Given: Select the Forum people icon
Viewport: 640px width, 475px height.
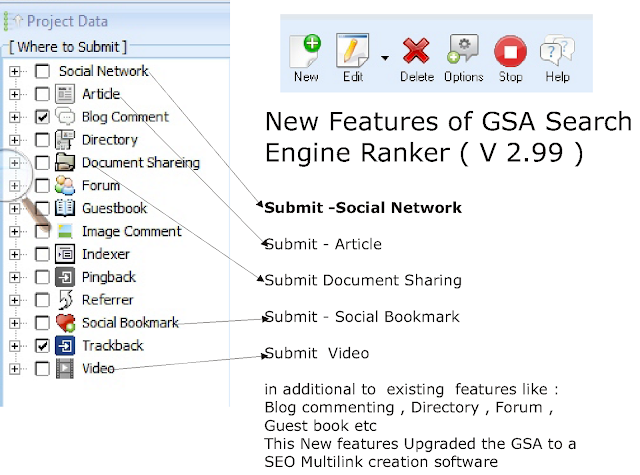Looking at the screenshot, I should click(x=65, y=185).
